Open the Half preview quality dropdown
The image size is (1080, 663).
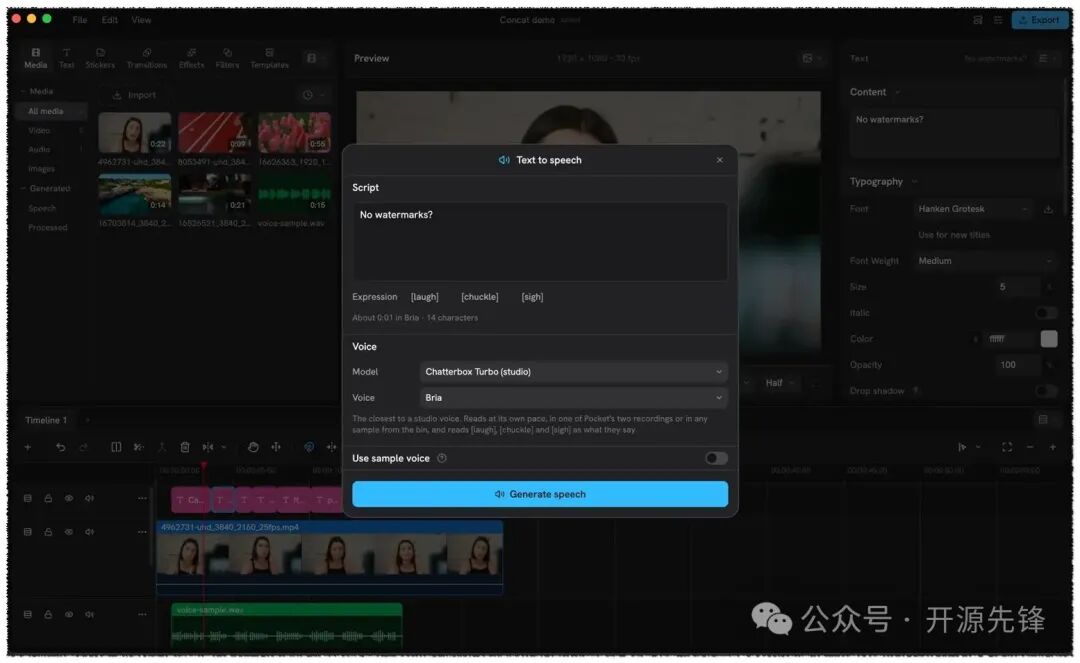pyautogui.click(x=779, y=383)
